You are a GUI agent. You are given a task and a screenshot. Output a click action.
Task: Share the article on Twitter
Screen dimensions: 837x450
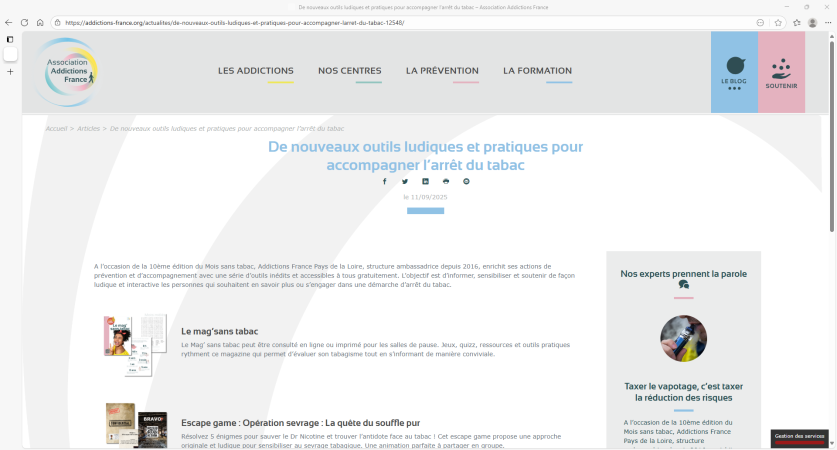coord(405,181)
